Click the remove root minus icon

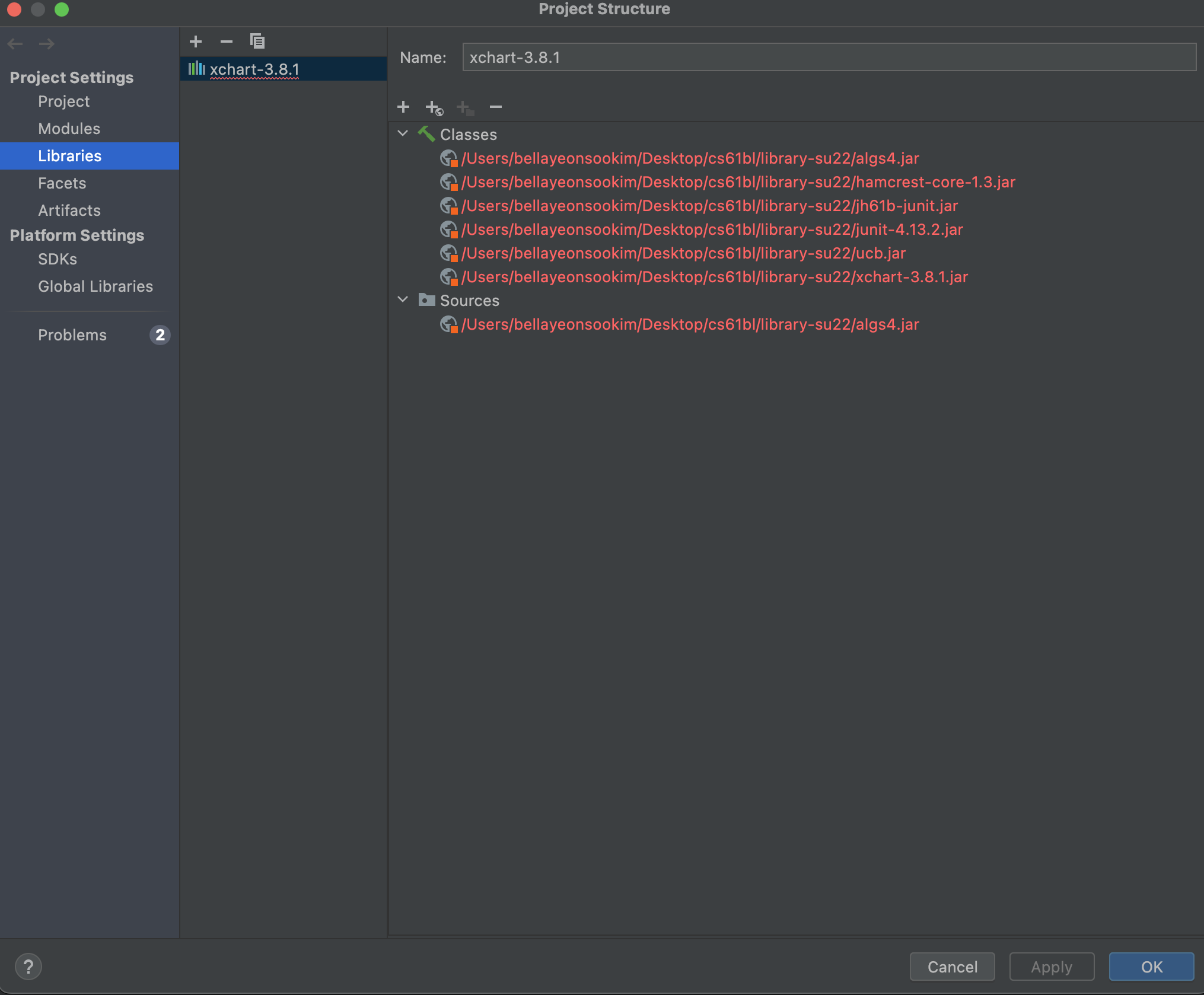click(x=496, y=107)
